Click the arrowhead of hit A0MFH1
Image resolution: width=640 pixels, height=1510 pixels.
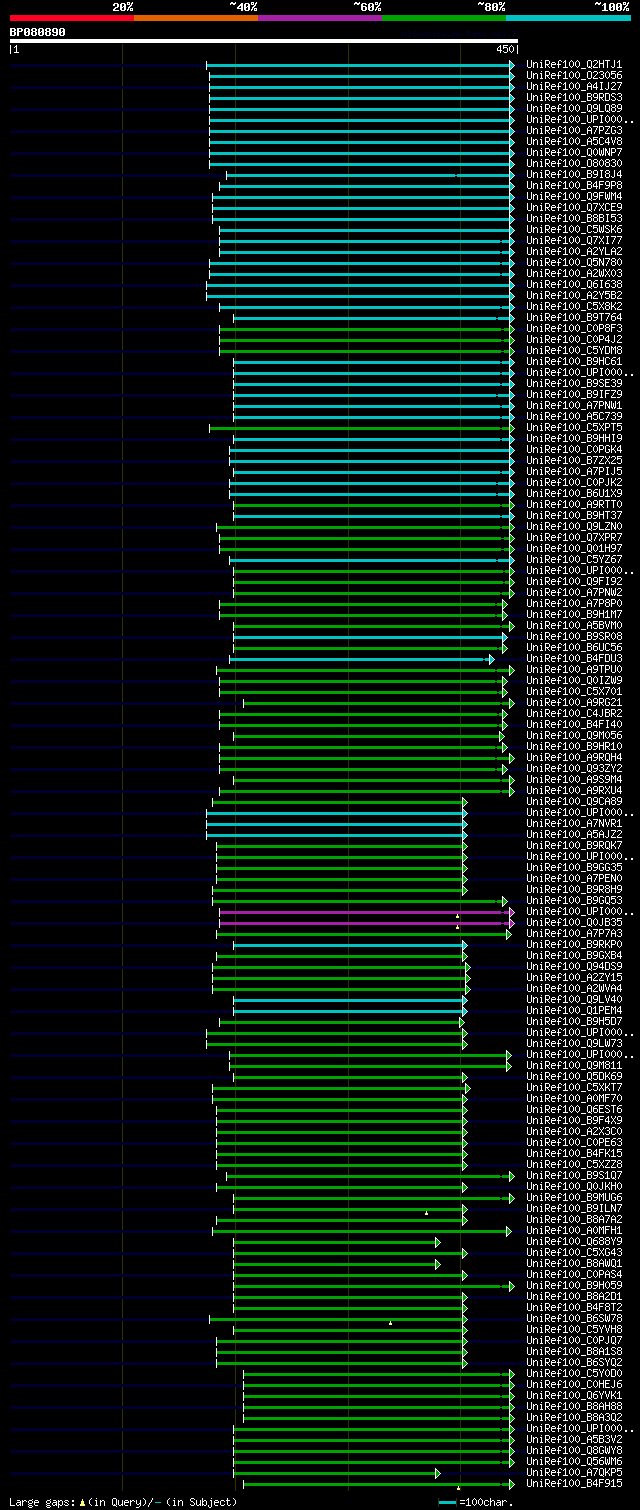(509, 1231)
